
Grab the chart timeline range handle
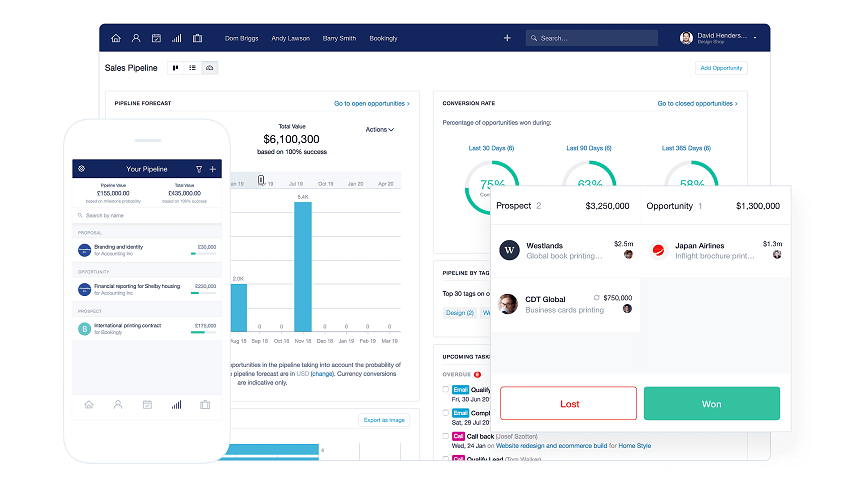261,180
